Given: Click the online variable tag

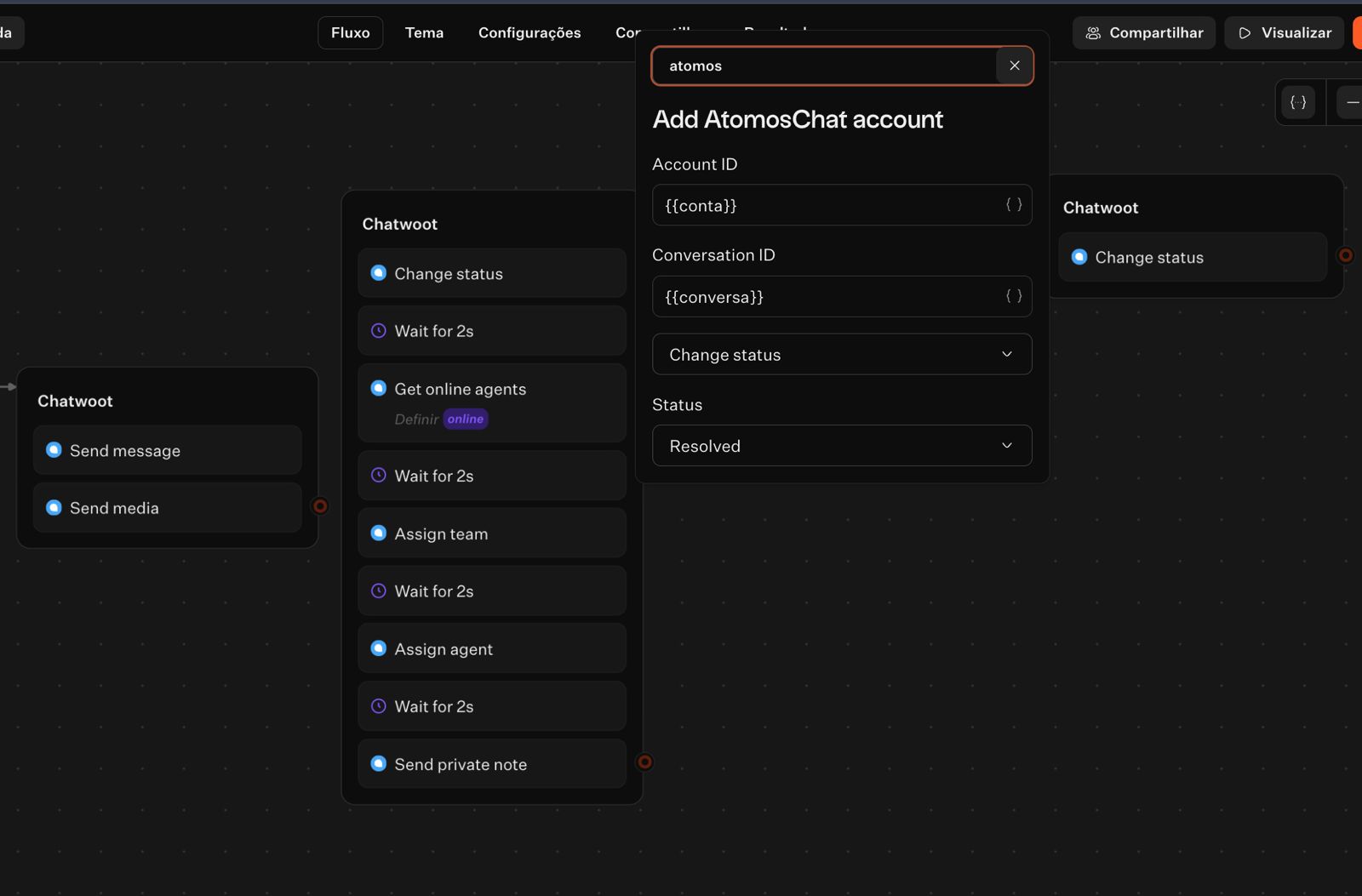Looking at the screenshot, I should (465, 419).
